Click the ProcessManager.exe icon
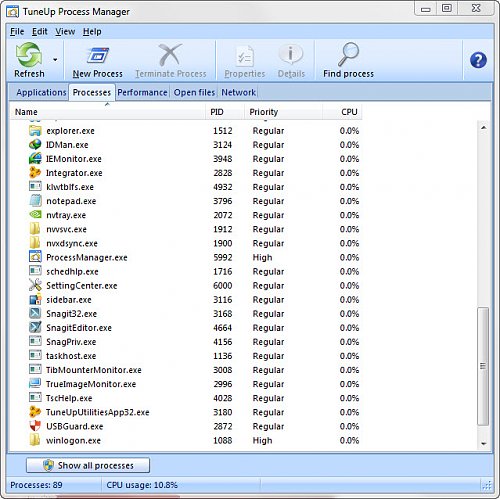This screenshot has height=499, width=500. [35, 257]
